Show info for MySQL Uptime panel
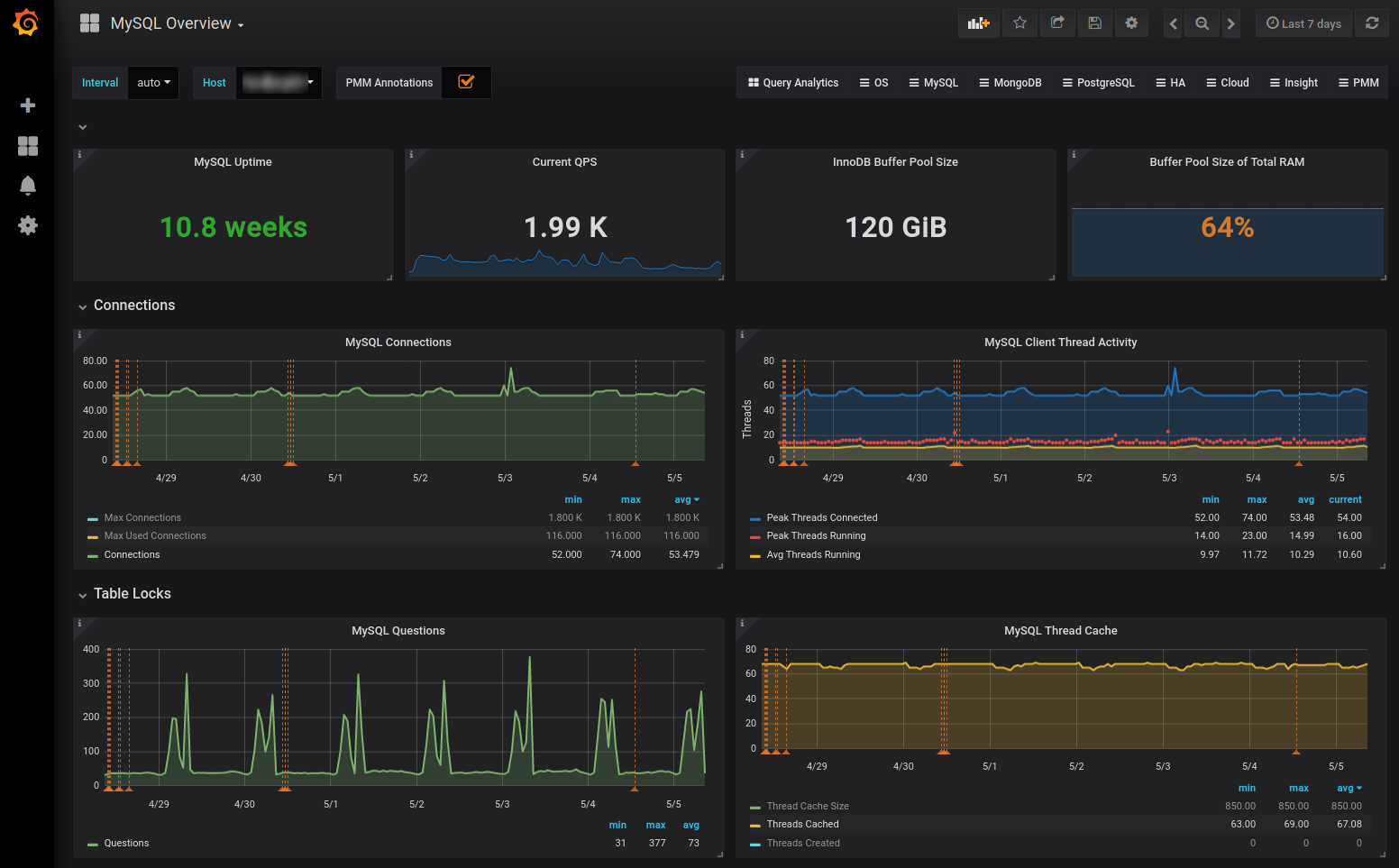This screenshot has height=868, width=1399. pos(79,155)
